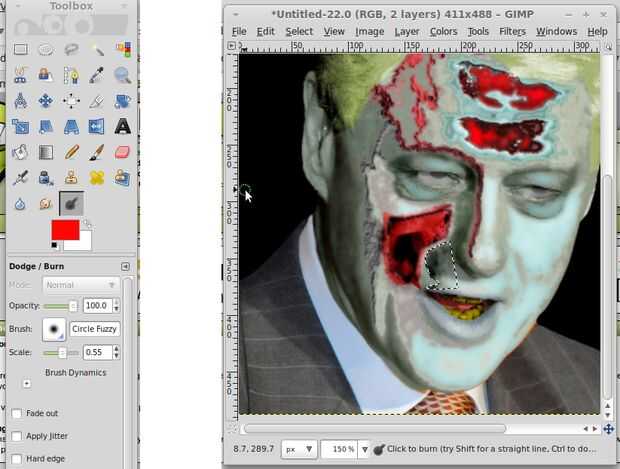Open the 150% zoom level dropdown
Screen dimensions: 620x469
tap(365, 449)
